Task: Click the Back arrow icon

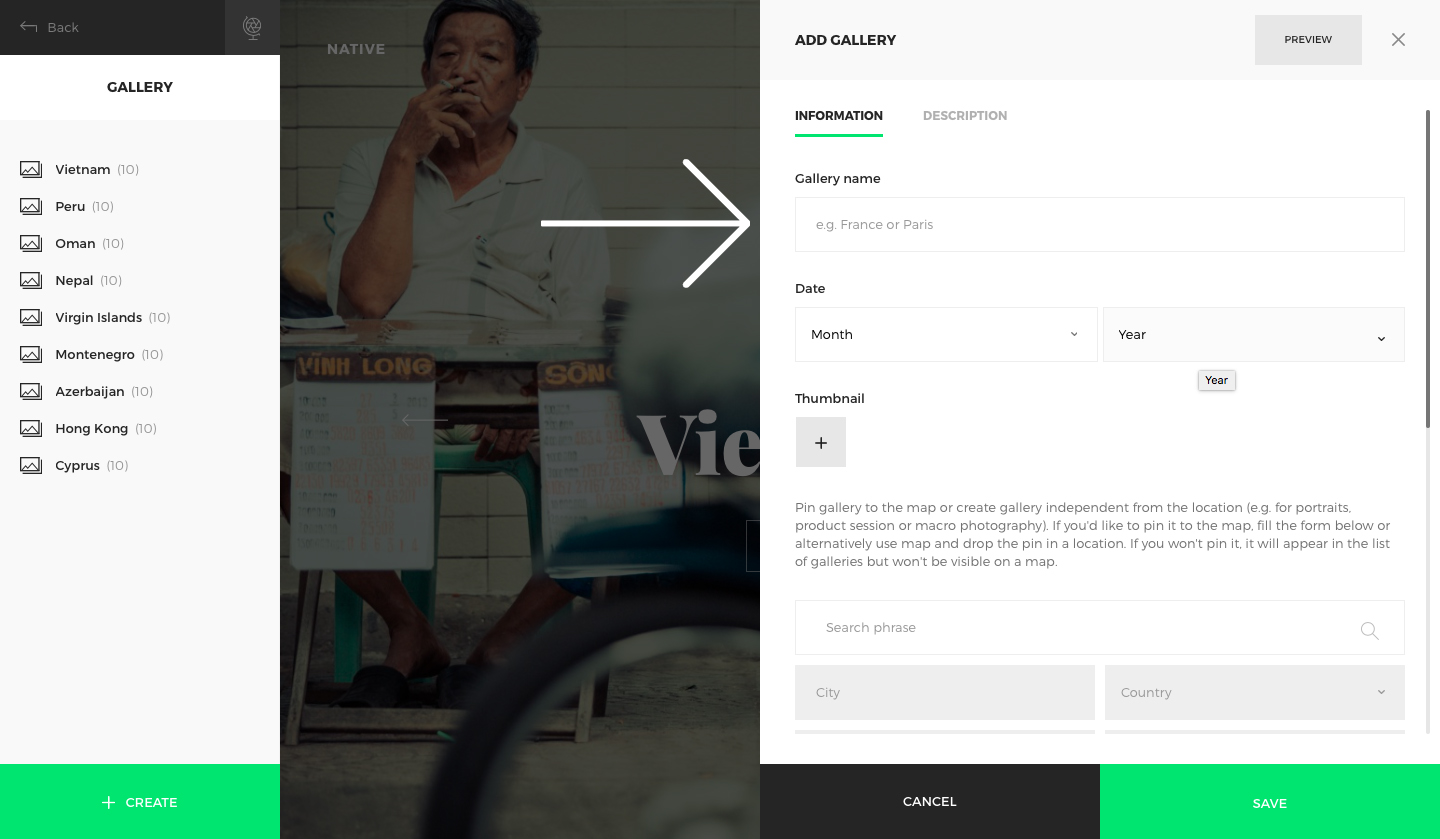Action: tap(29, 27)
